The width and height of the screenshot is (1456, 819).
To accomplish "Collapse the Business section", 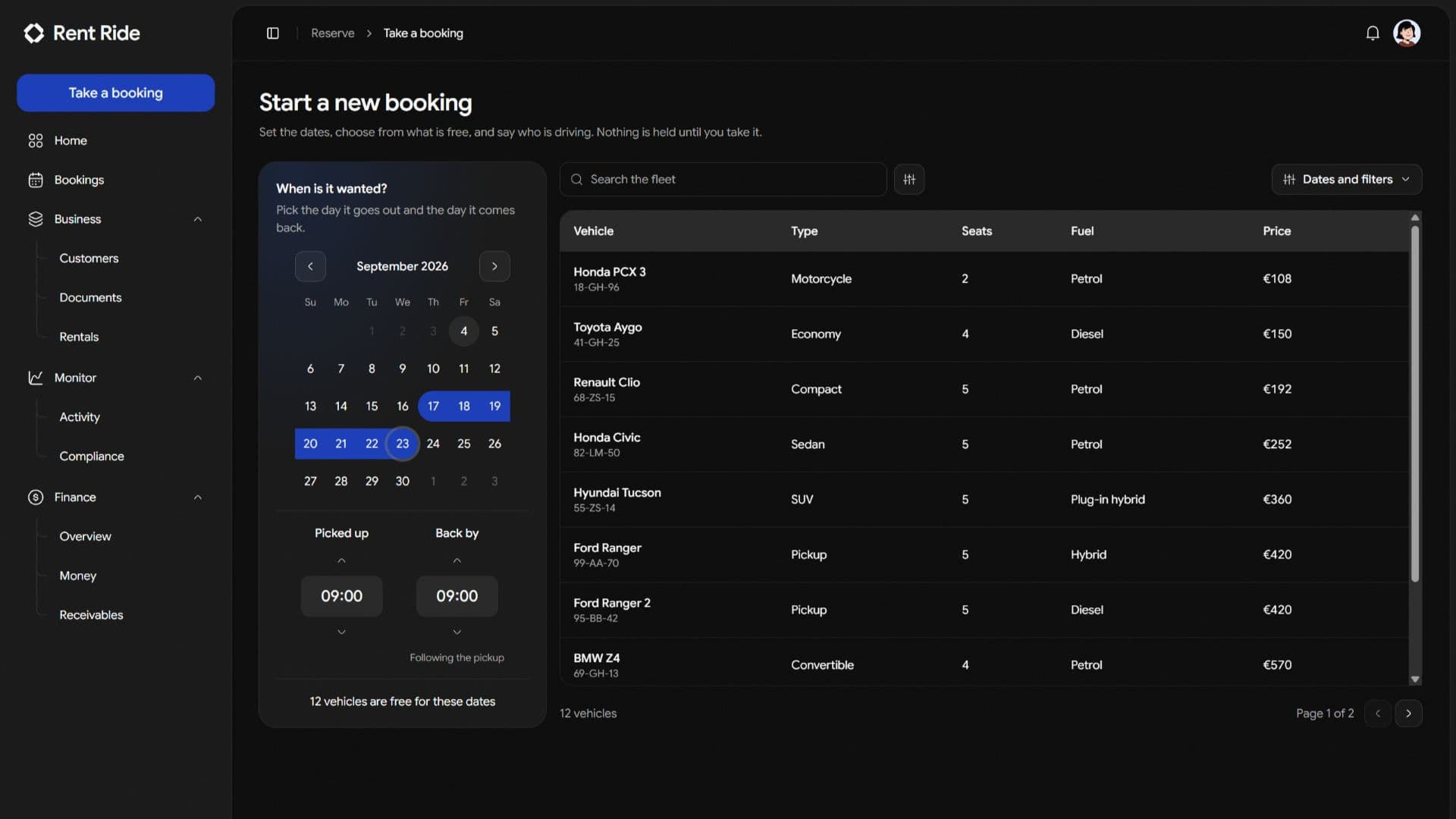I will (x=197, y=219).
